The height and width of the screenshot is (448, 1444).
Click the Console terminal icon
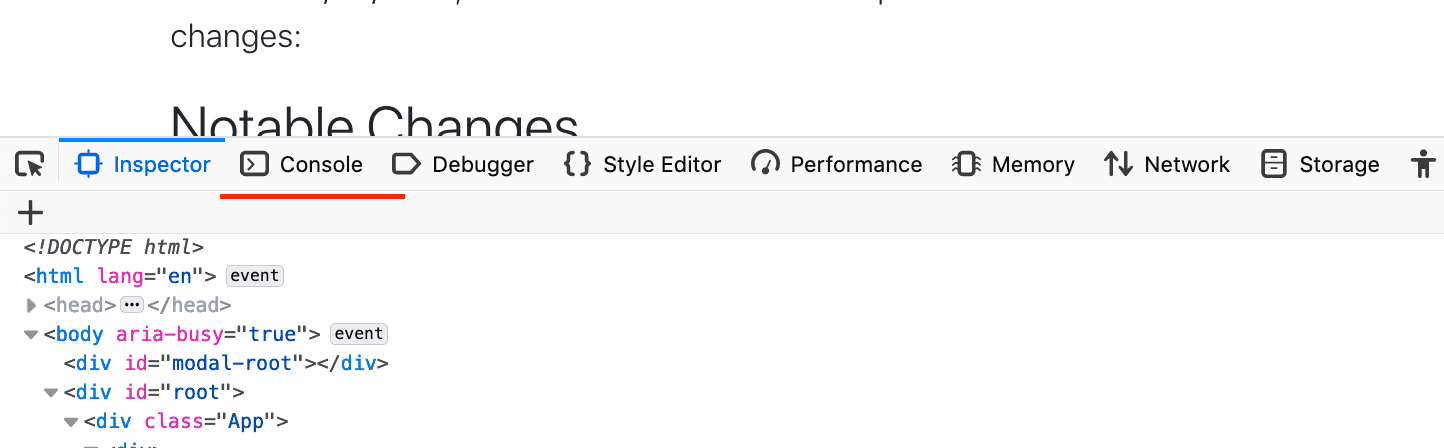255,165
